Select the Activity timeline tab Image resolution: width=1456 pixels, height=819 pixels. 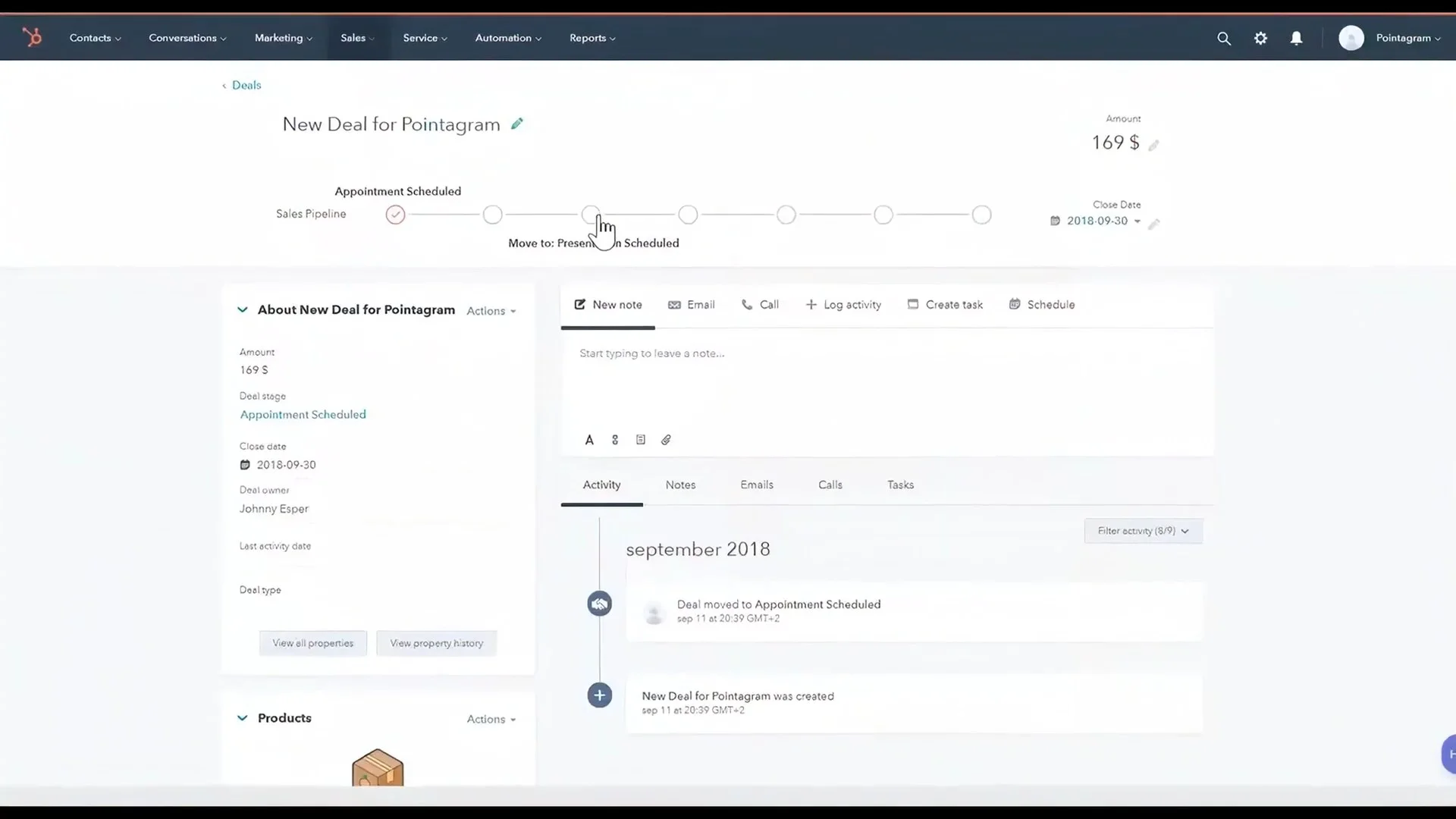(x=601, y=485)
